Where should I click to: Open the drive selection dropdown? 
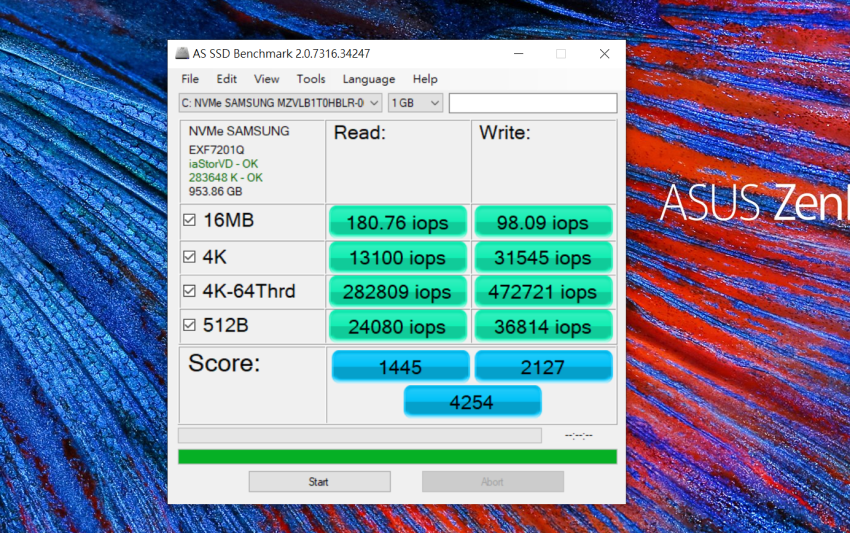coord(280,103)
